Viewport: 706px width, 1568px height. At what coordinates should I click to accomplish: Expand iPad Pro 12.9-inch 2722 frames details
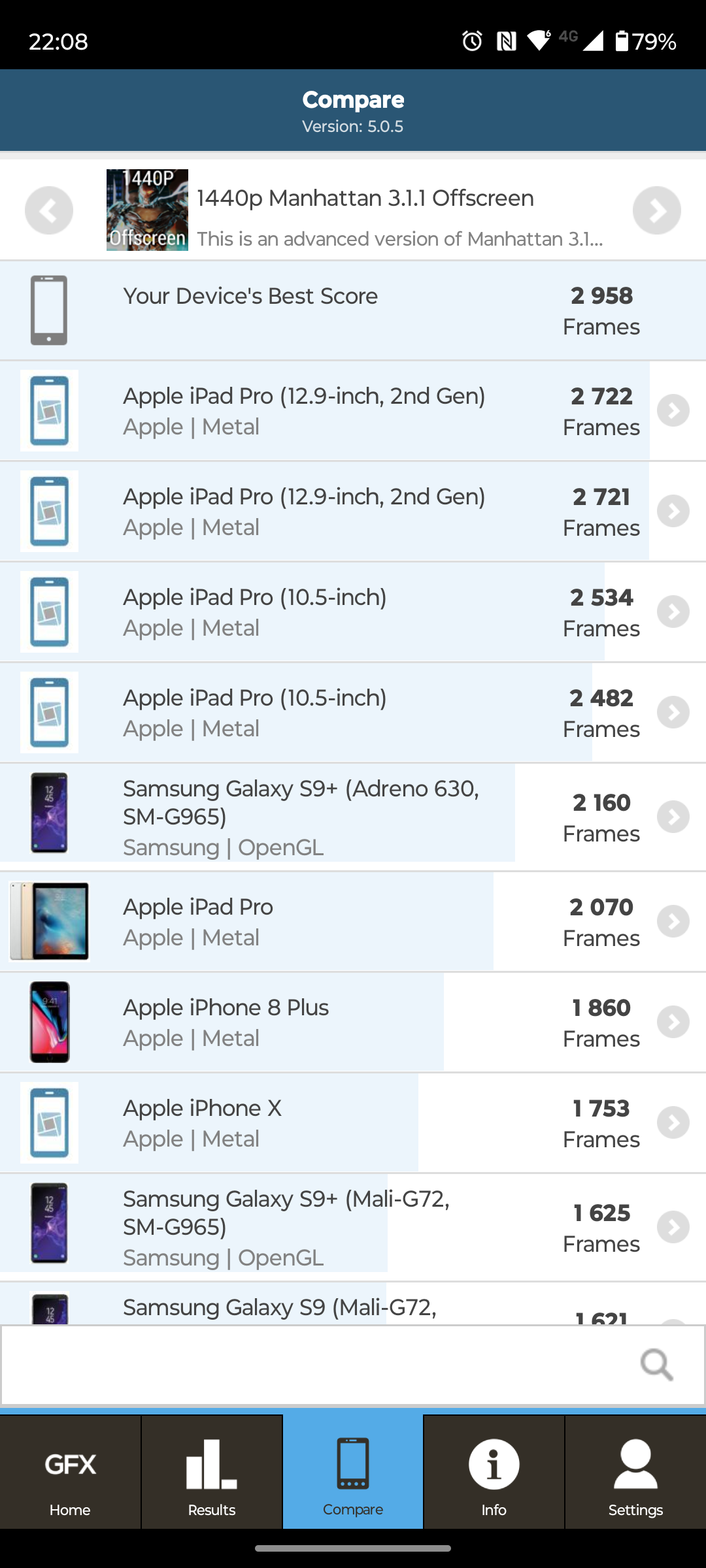point(673,410)
